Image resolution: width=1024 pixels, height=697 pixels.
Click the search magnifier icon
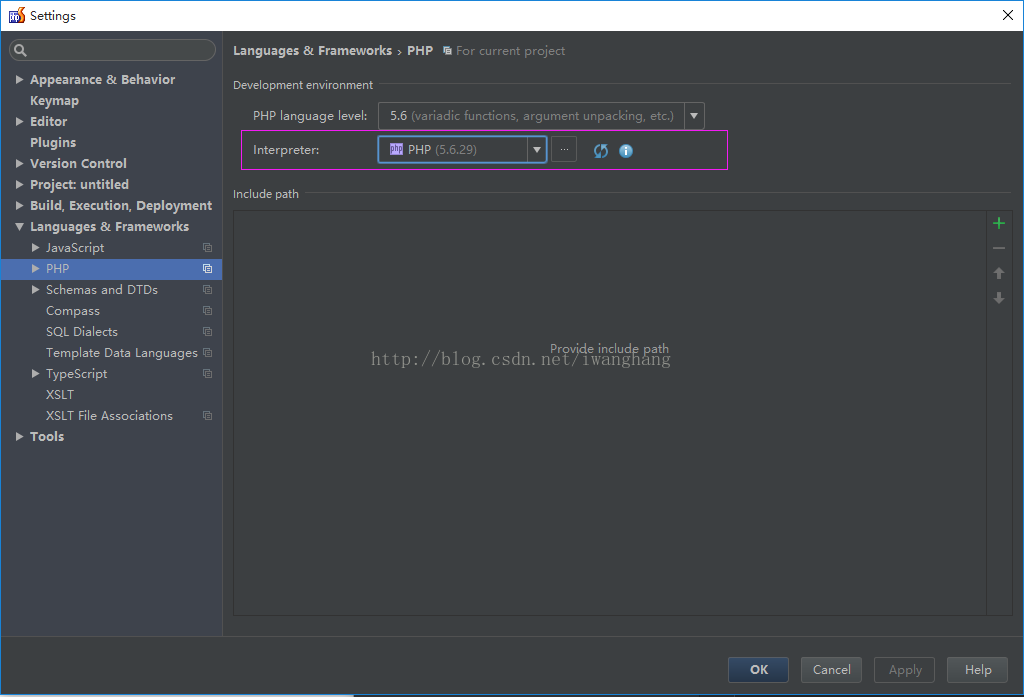pos(20,50)
